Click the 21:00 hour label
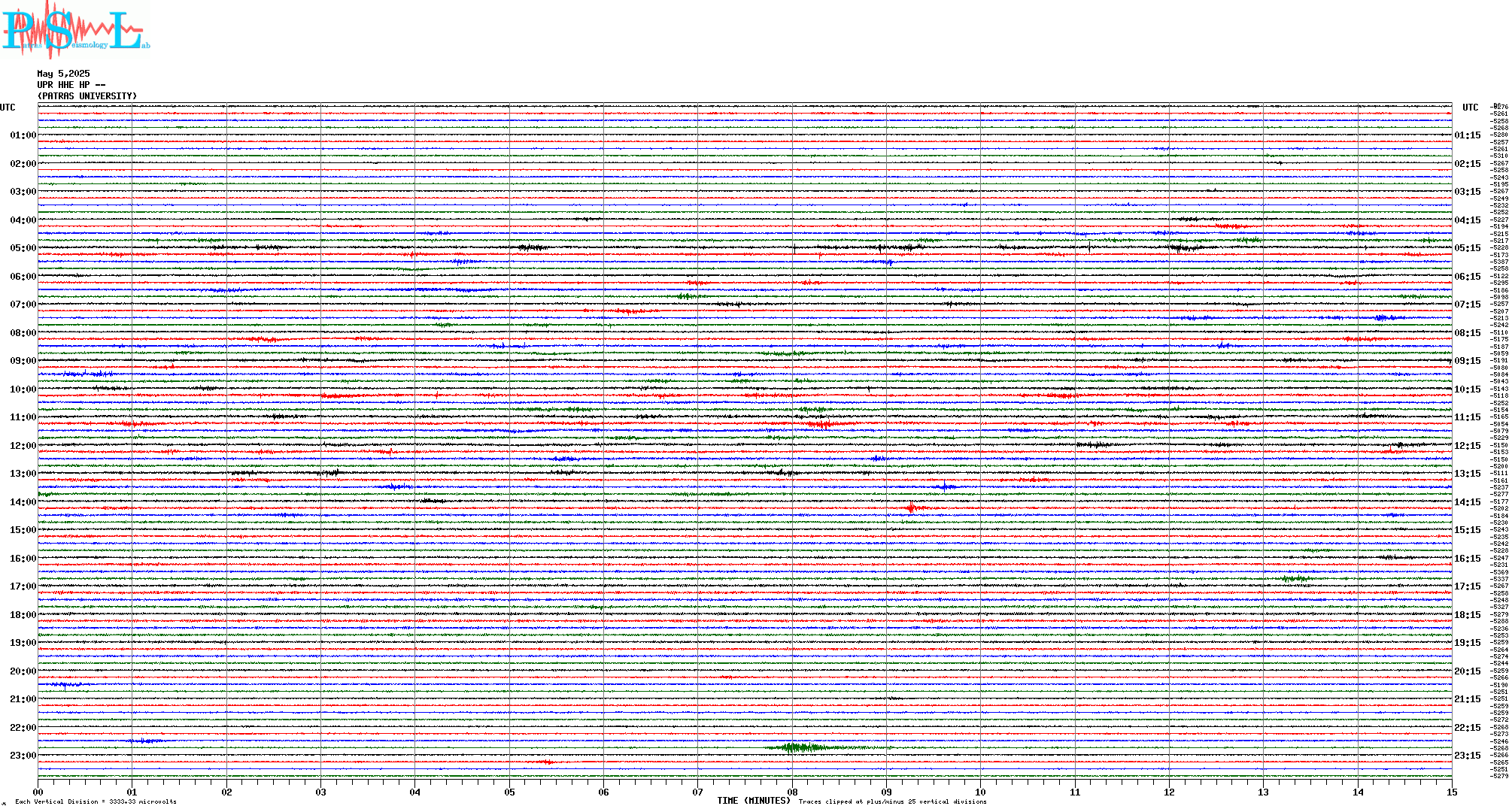Screen dimensions: 1512x812 click(x=23, y=699)
